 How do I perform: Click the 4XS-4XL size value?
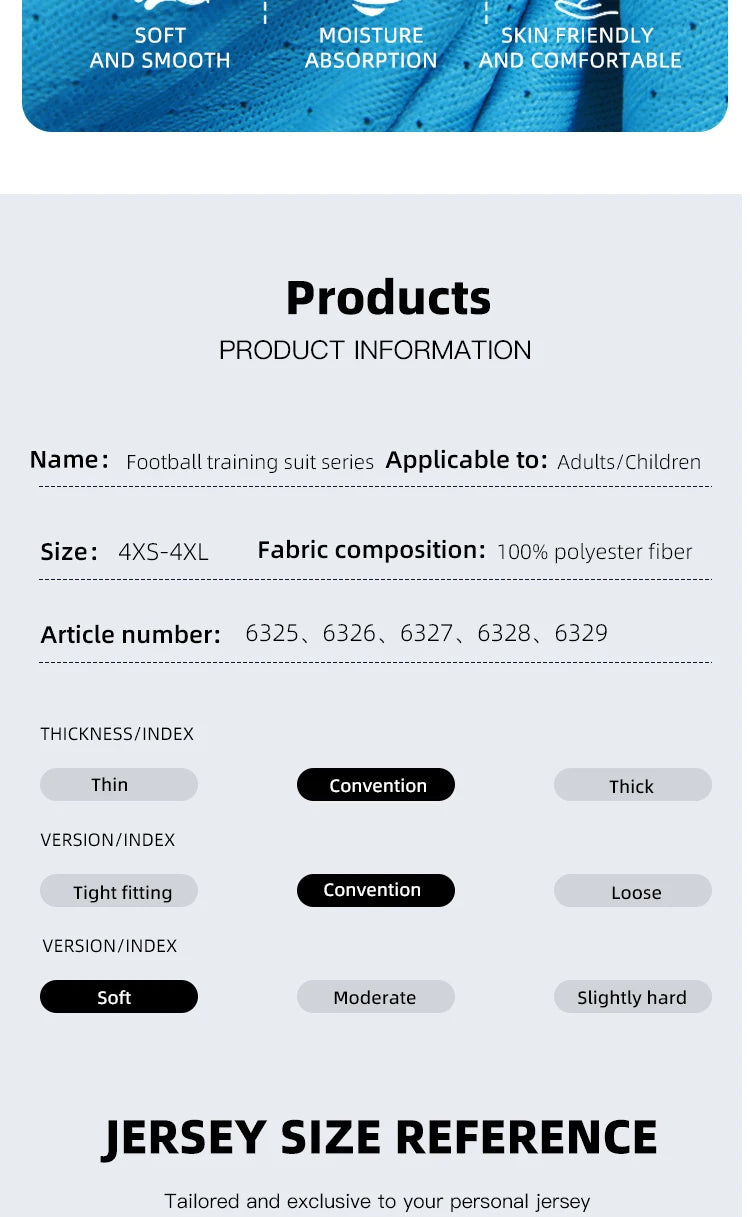(x=163, y=552)
